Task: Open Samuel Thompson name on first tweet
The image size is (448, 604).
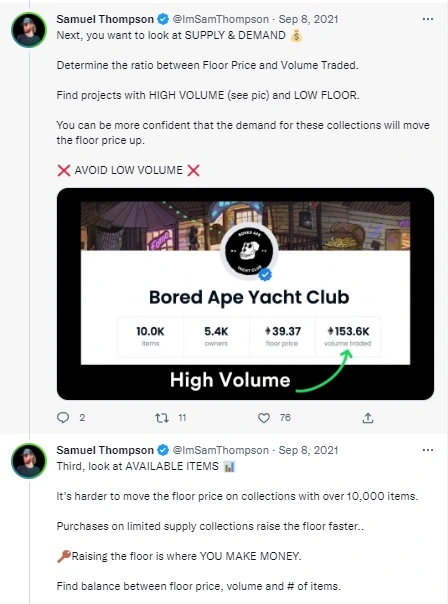Action: pyautogui.click(x=105, y=19)
